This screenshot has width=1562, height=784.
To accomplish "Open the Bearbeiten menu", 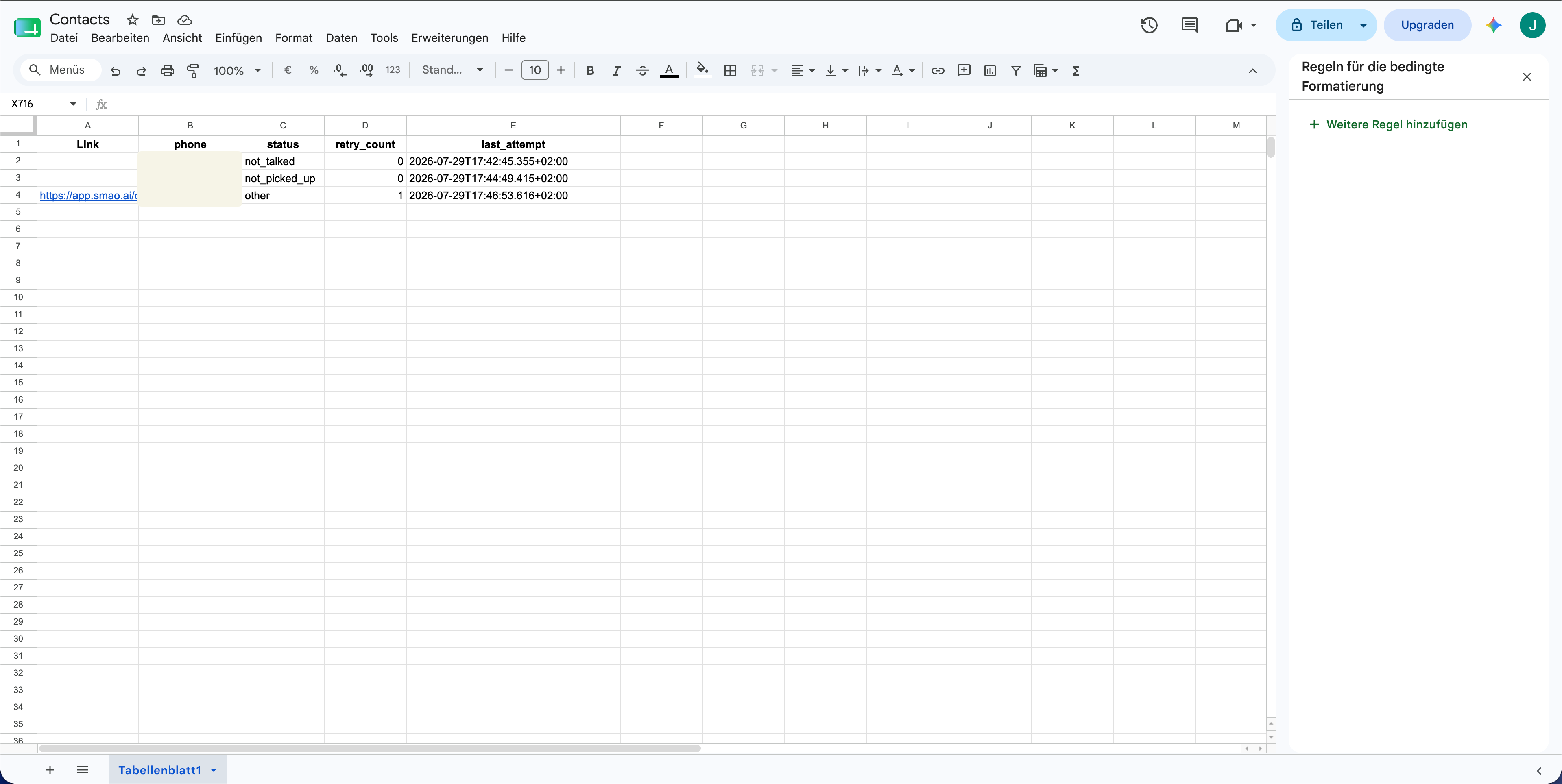I will point(120,37).
